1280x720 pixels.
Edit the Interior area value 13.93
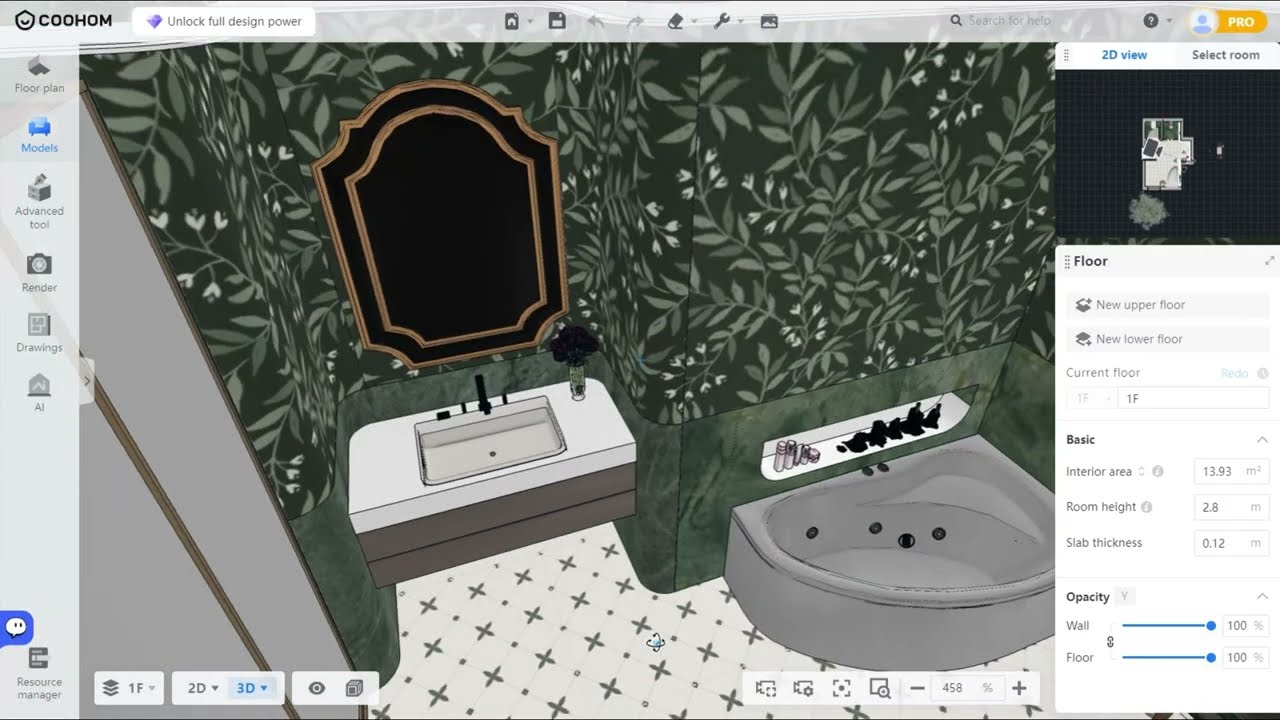pos(1231,471)
